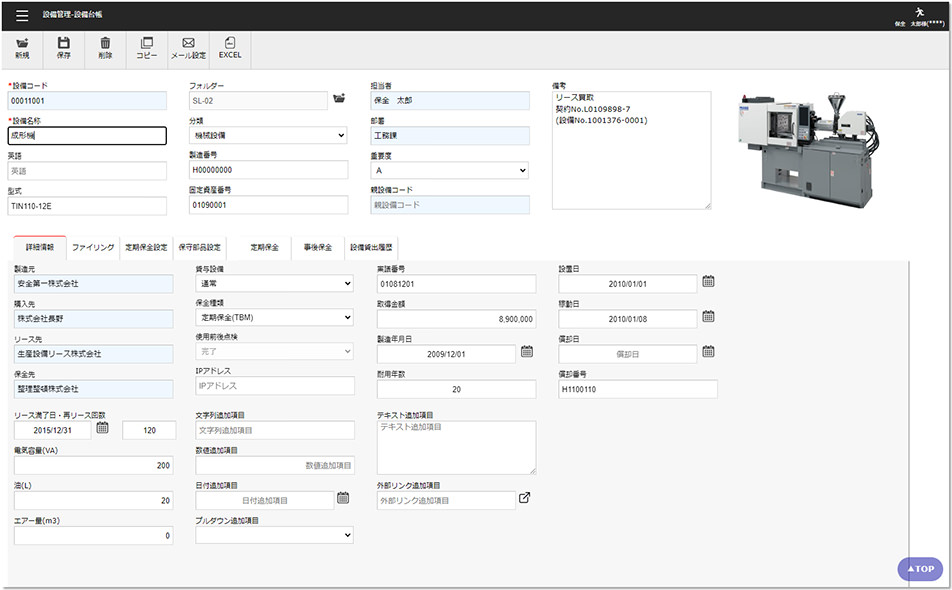
Task: Click the 製造元 field containing 安全第一株式会社
Action: 94,283
